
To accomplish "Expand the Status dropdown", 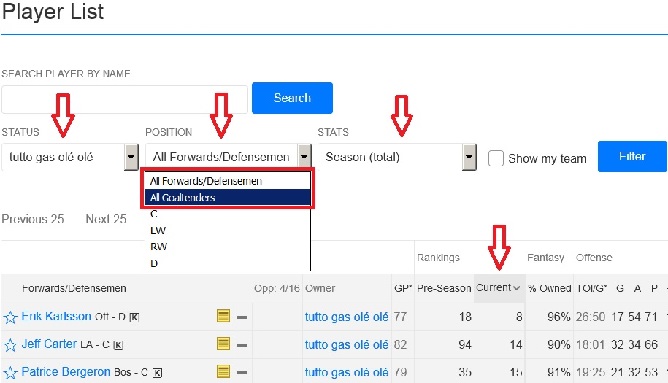I will click(131, 157).
